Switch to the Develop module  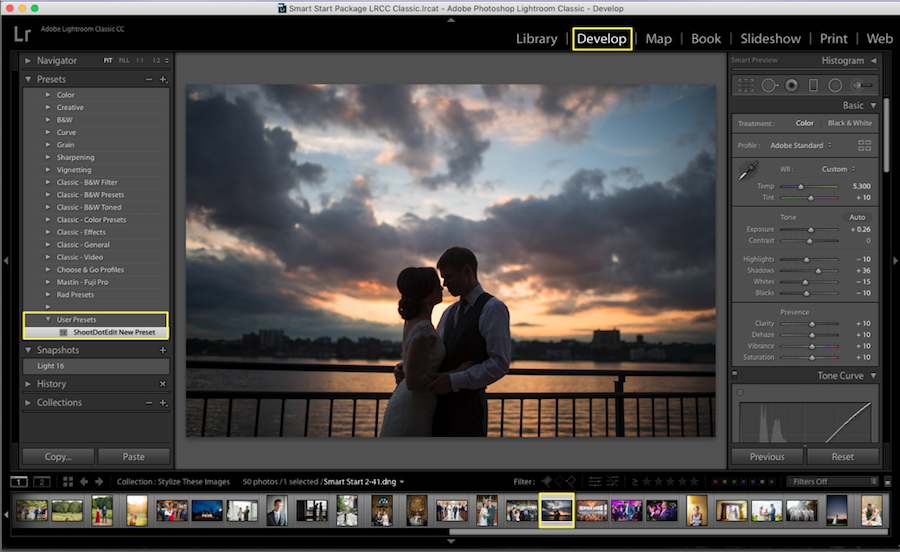(x=602, y=39)
